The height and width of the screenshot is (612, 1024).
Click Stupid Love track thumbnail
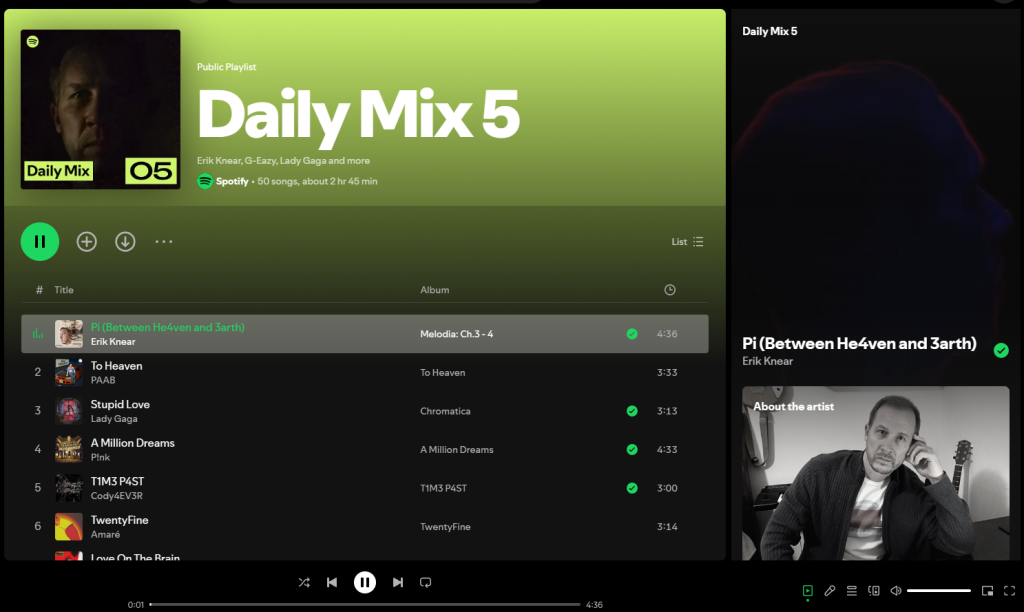pyautogui.click(x=69, y=411)
